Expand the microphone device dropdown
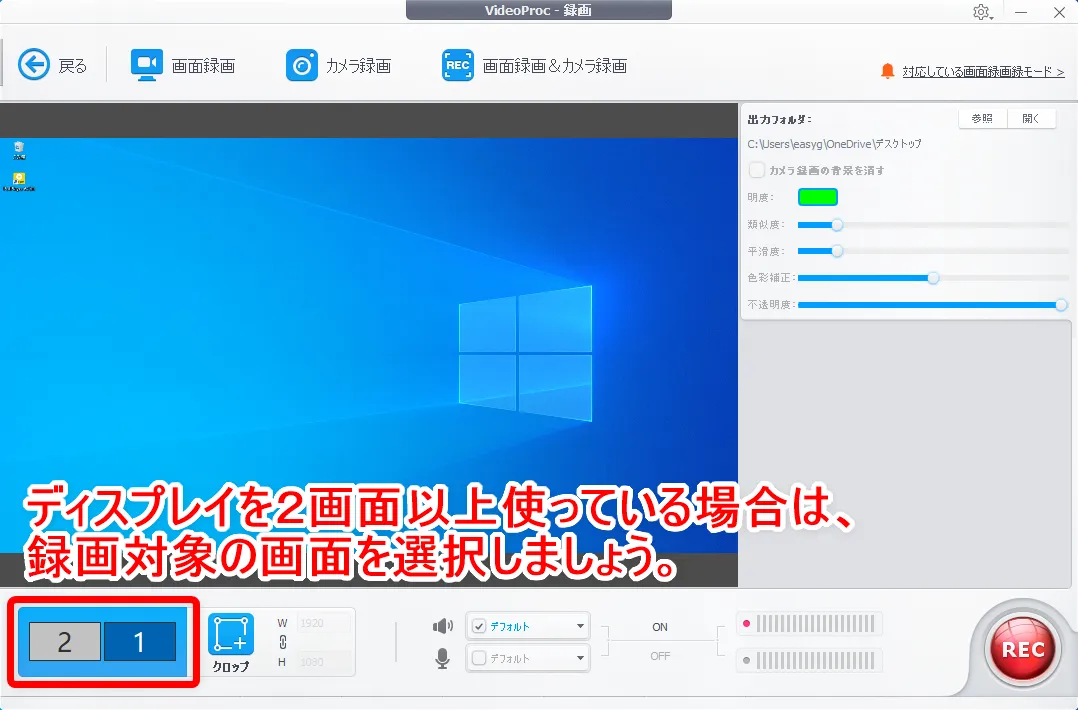The width and height of the screenshot is (1078, 710). click(x=580, y=658)
